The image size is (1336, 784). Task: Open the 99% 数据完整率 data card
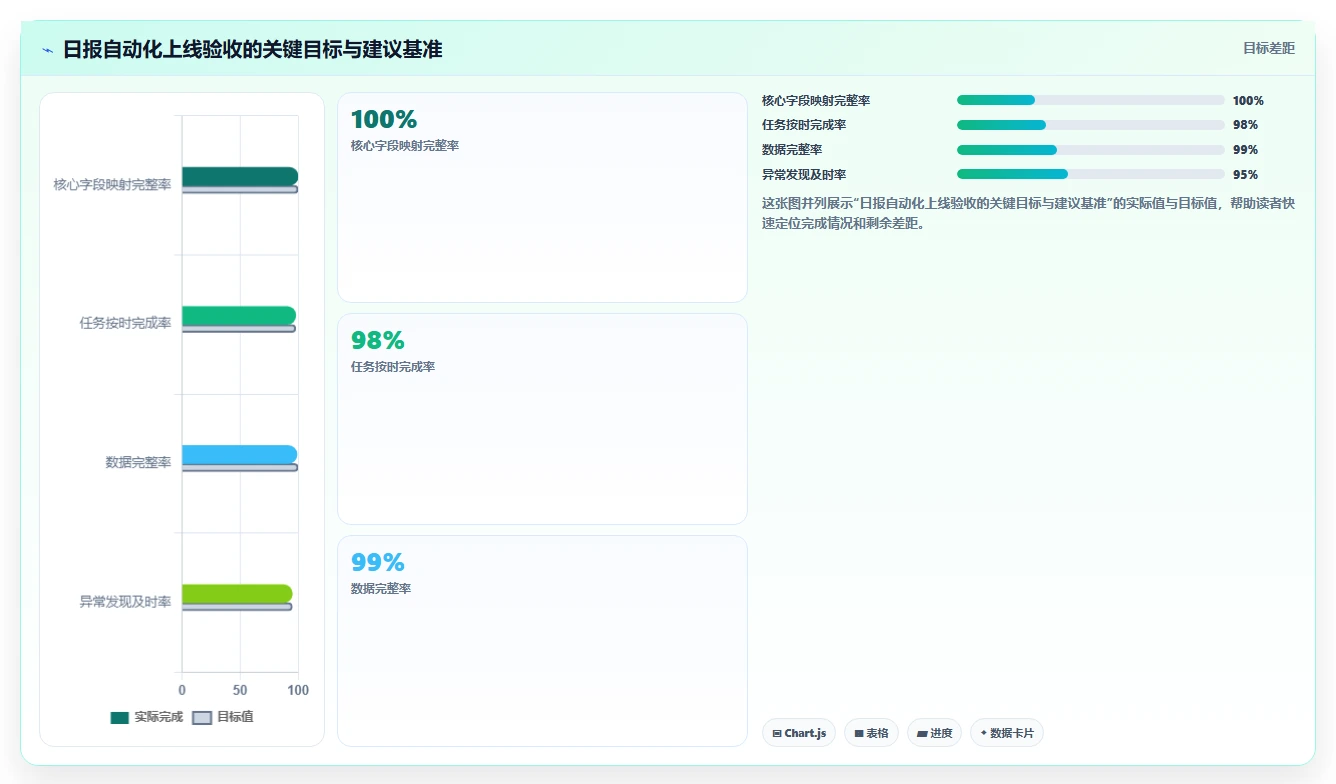(x=542, y=641)
